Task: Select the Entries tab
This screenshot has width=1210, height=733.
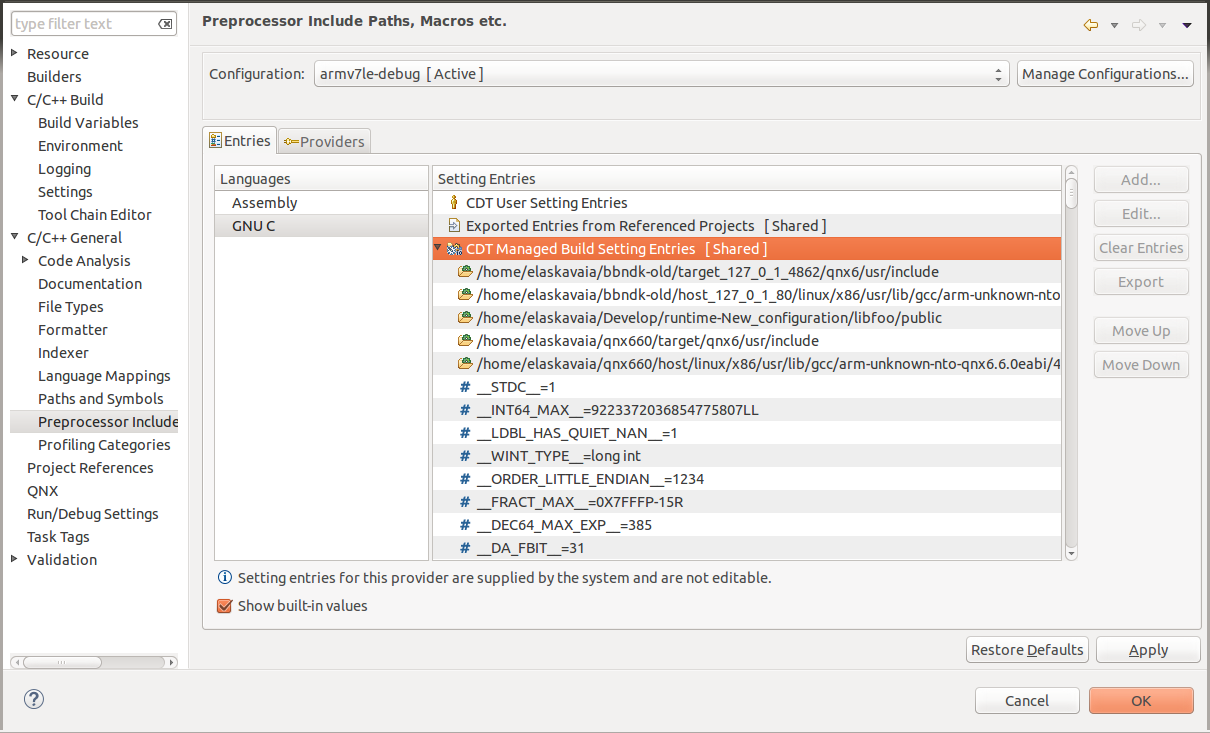Action: [x=240, y=141]
